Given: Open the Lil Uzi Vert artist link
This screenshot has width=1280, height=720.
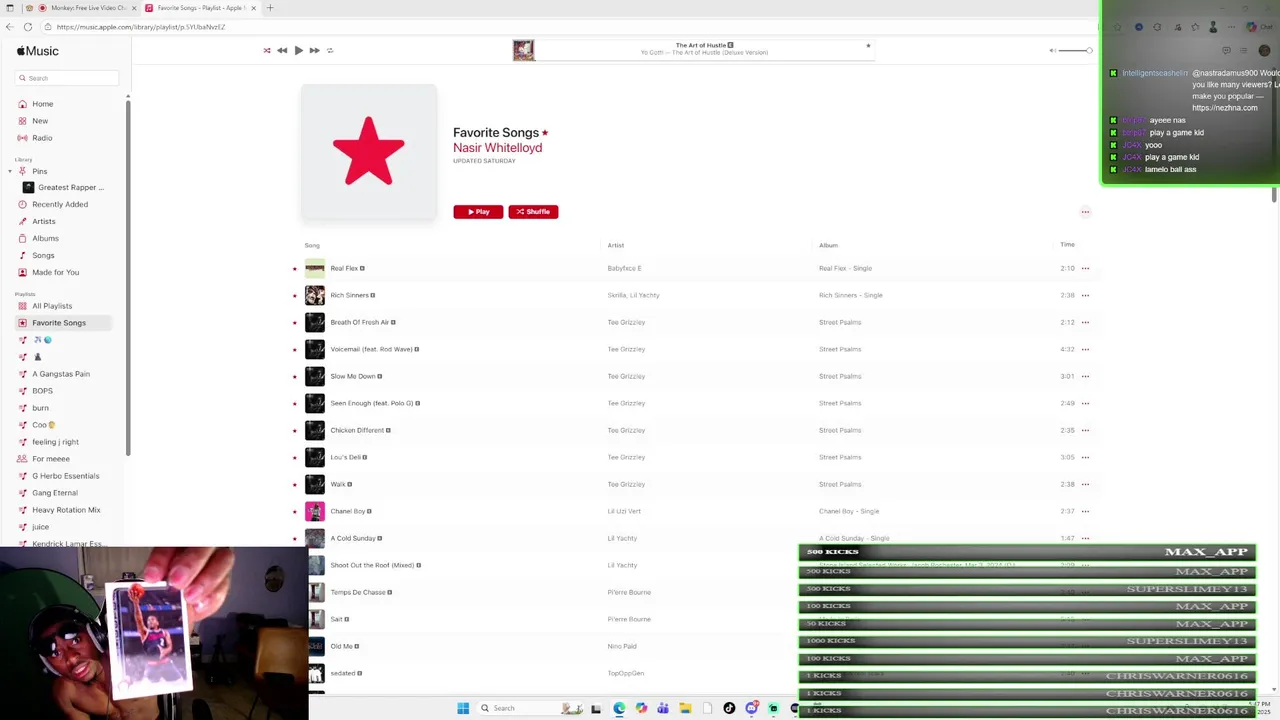Looking at the screenshot, I should (x=624, y=512).
